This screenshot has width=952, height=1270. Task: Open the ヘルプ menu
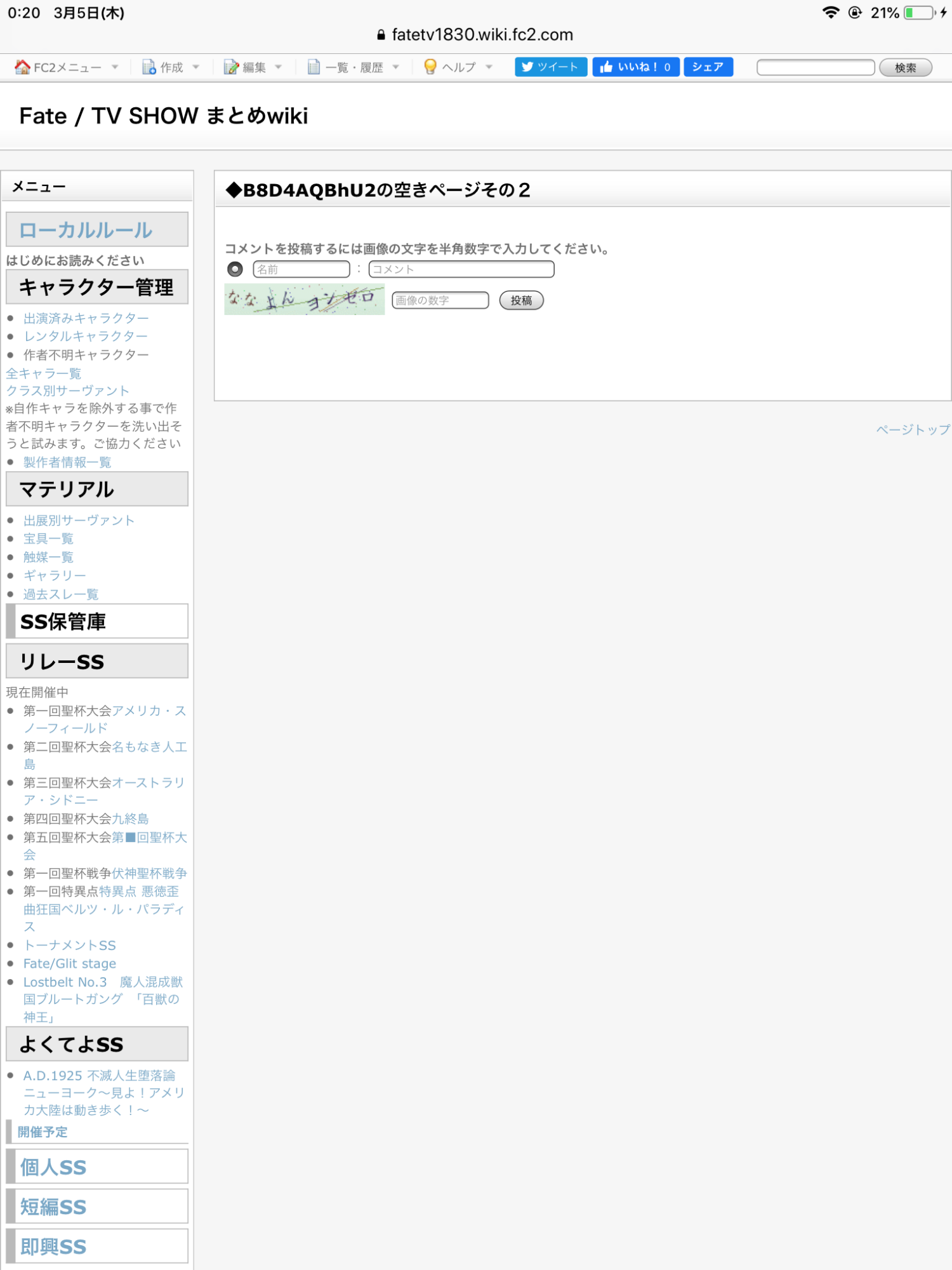point(458,67)
